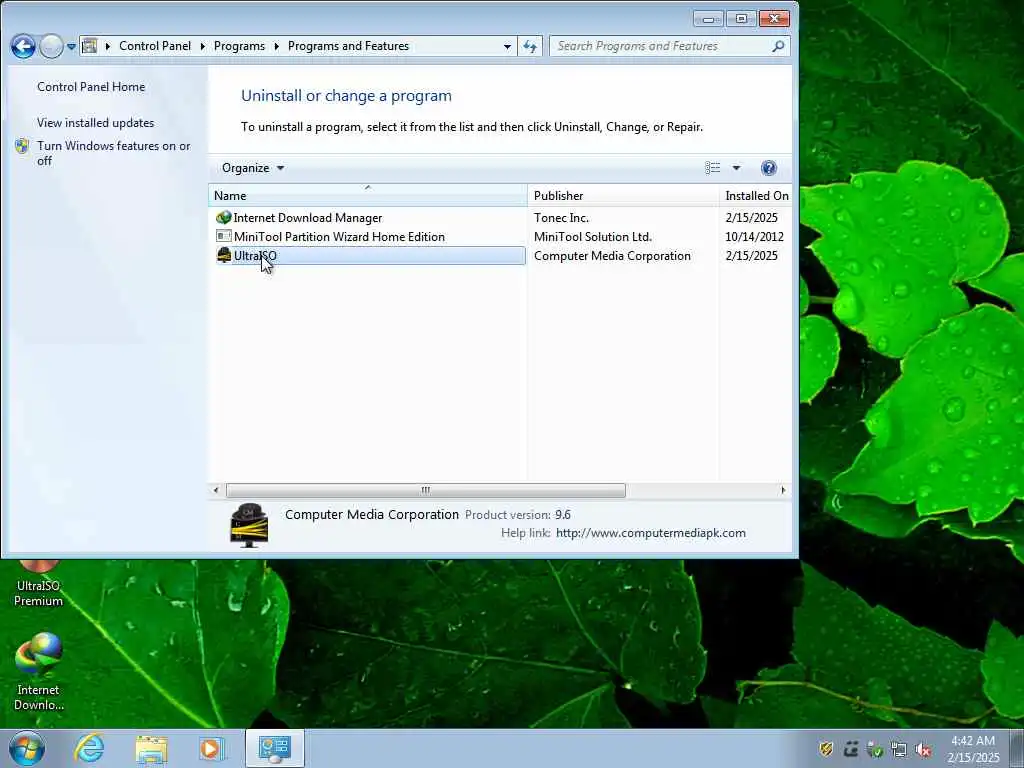
Task: Open the Organize menu
Action: click(253, 168)
